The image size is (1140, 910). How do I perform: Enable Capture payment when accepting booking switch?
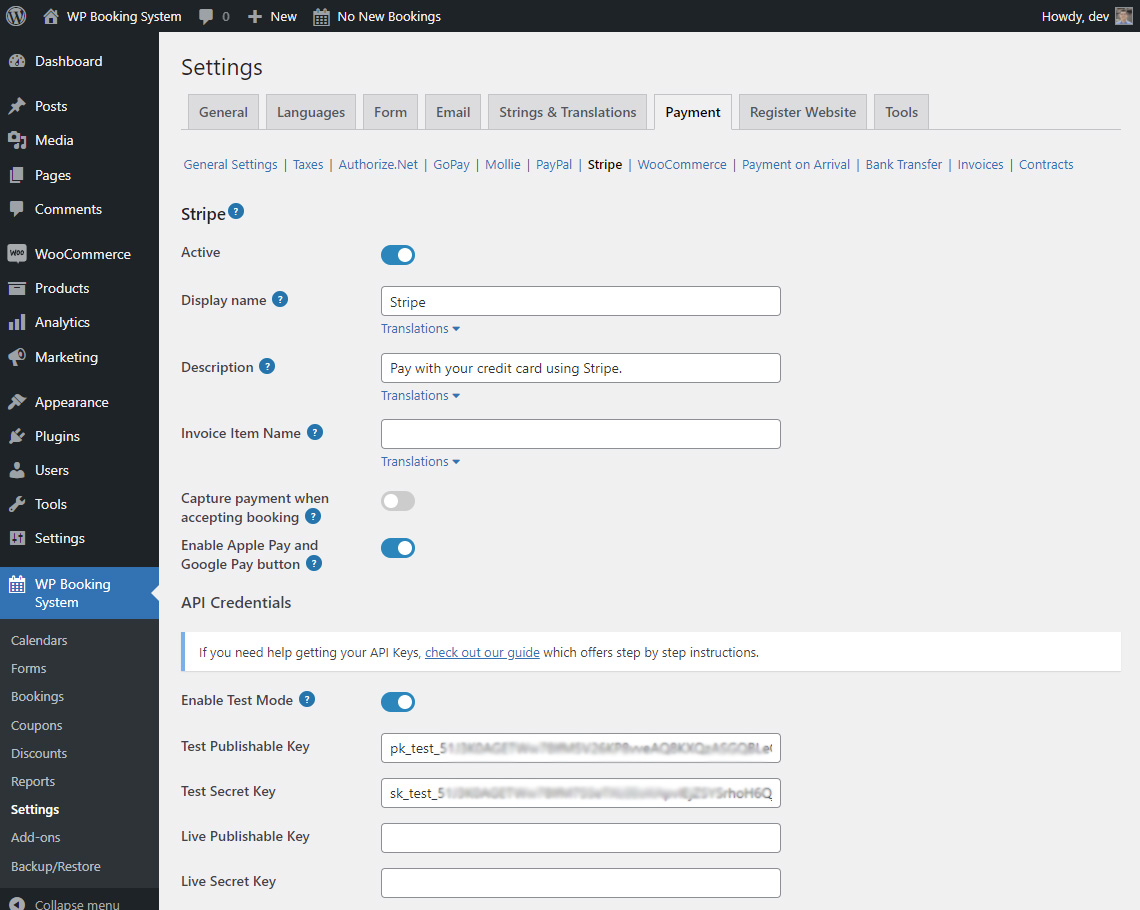(398, 501)
